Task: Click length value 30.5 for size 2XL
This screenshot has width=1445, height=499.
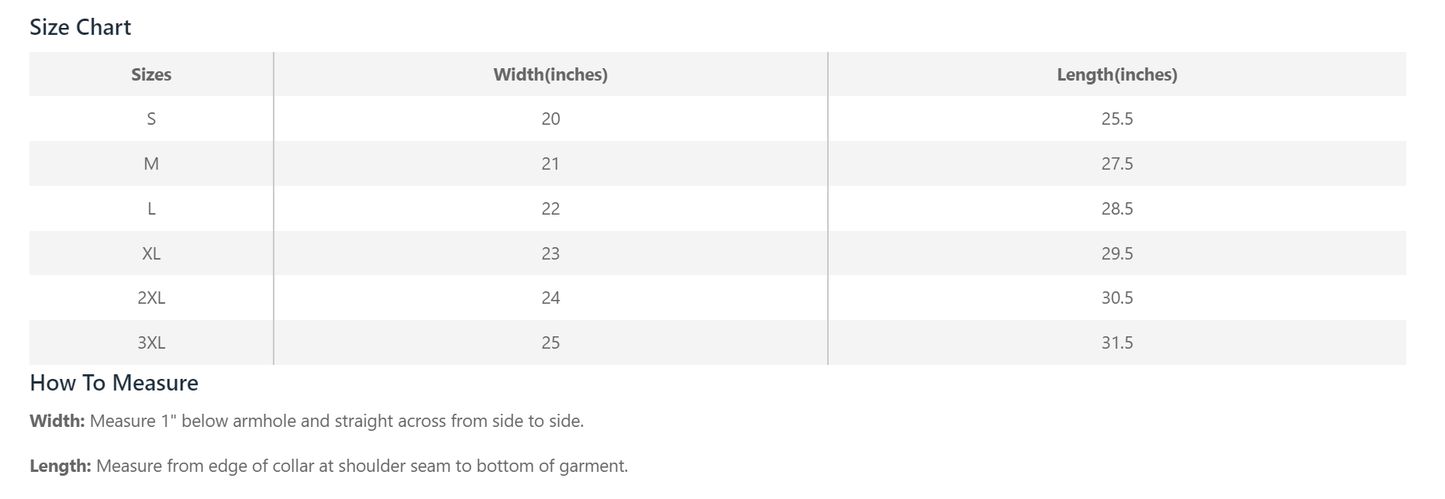Action: (1116, 298)
